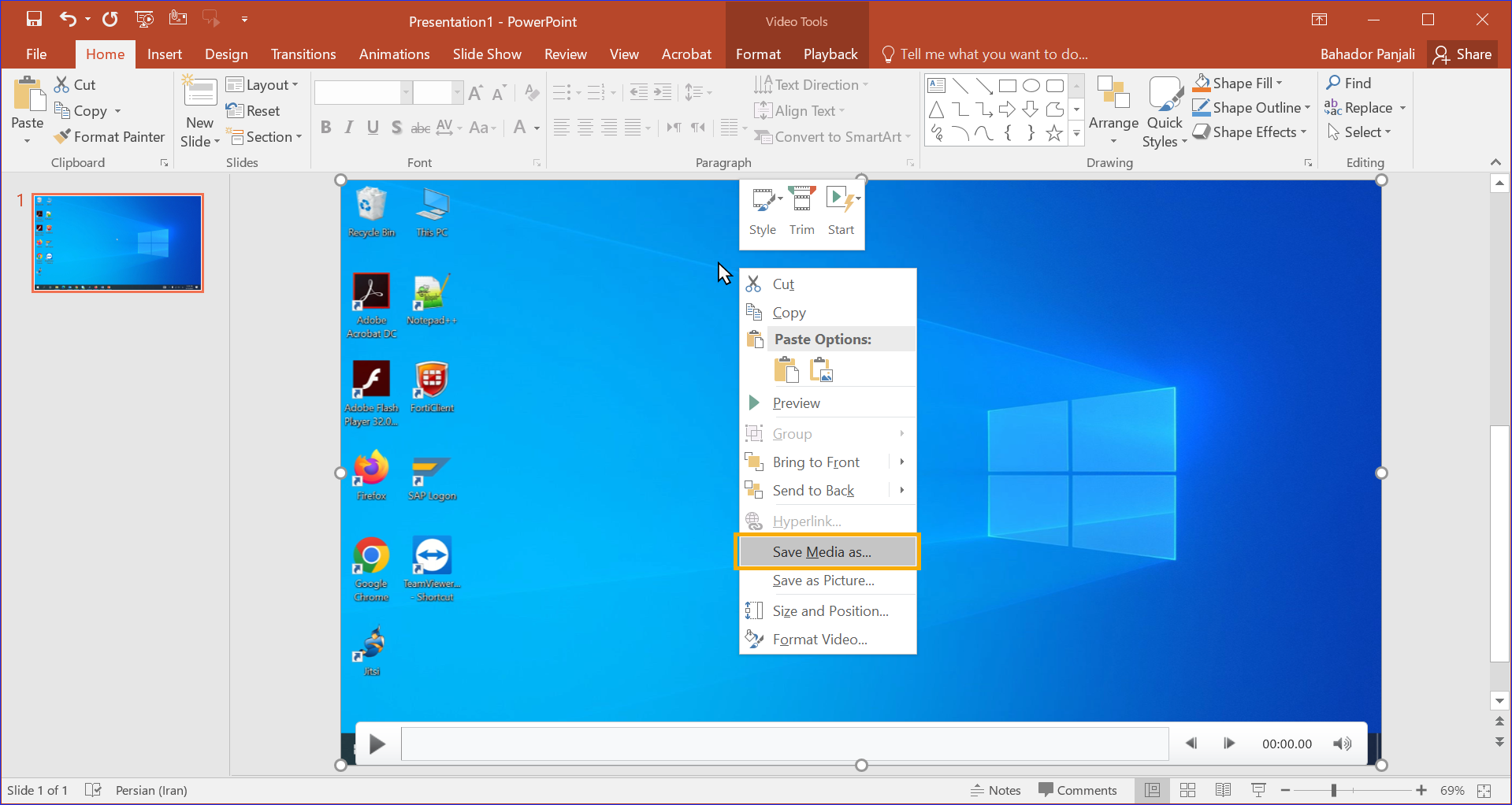The image size is (1512, 805).
Task: Select the five-point star shape
Action: click(x=1054, y=133)
